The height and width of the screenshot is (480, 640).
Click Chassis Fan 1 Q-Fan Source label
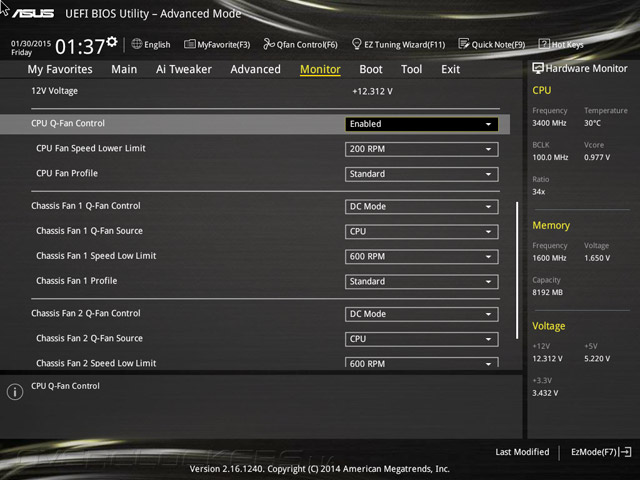click(x=89, y=231)
